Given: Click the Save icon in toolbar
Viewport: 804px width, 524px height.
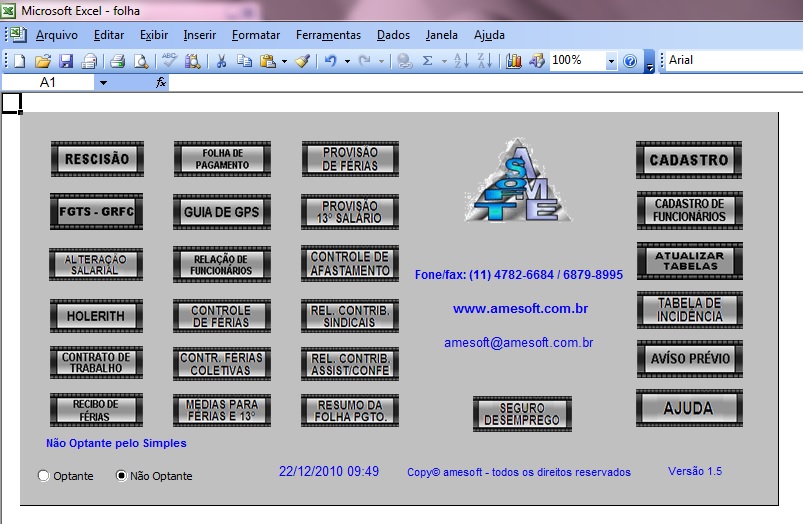Looking at the screenshot, I should (66, 61).
